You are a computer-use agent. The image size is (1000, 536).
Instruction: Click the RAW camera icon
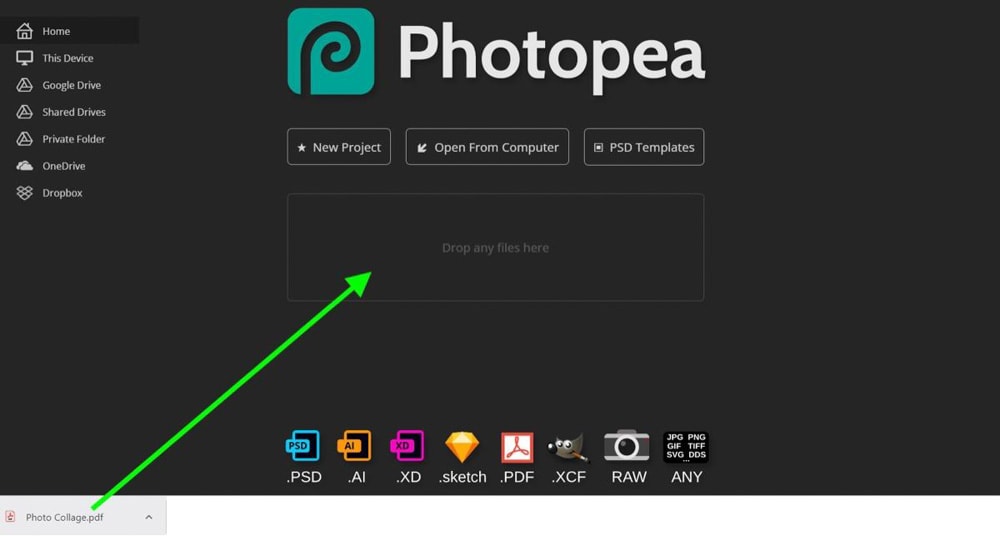tap(627, 445)
